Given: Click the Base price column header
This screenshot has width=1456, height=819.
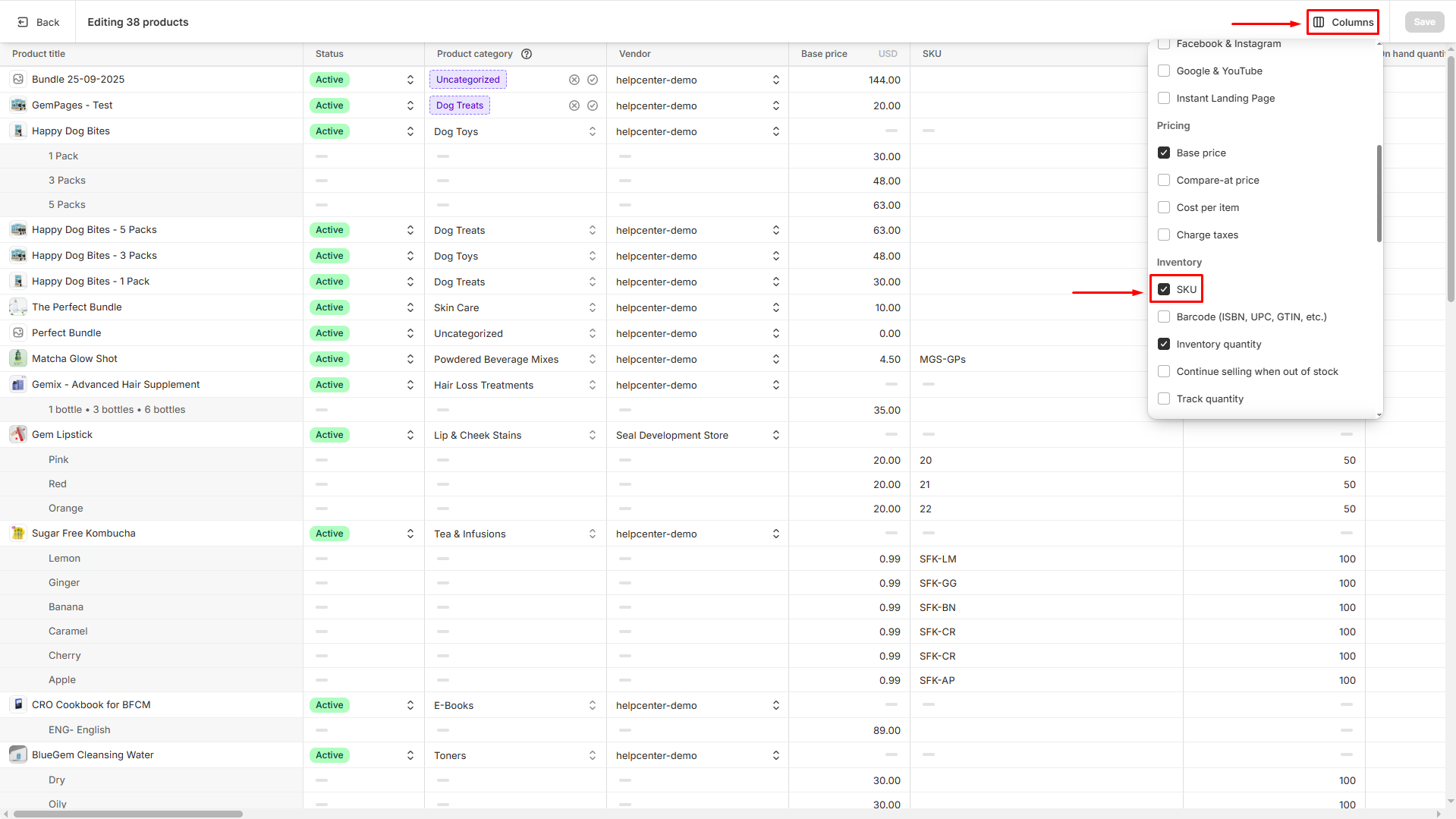Looking at the screenshot, I should pyautogui.click(x=824, y=54).
